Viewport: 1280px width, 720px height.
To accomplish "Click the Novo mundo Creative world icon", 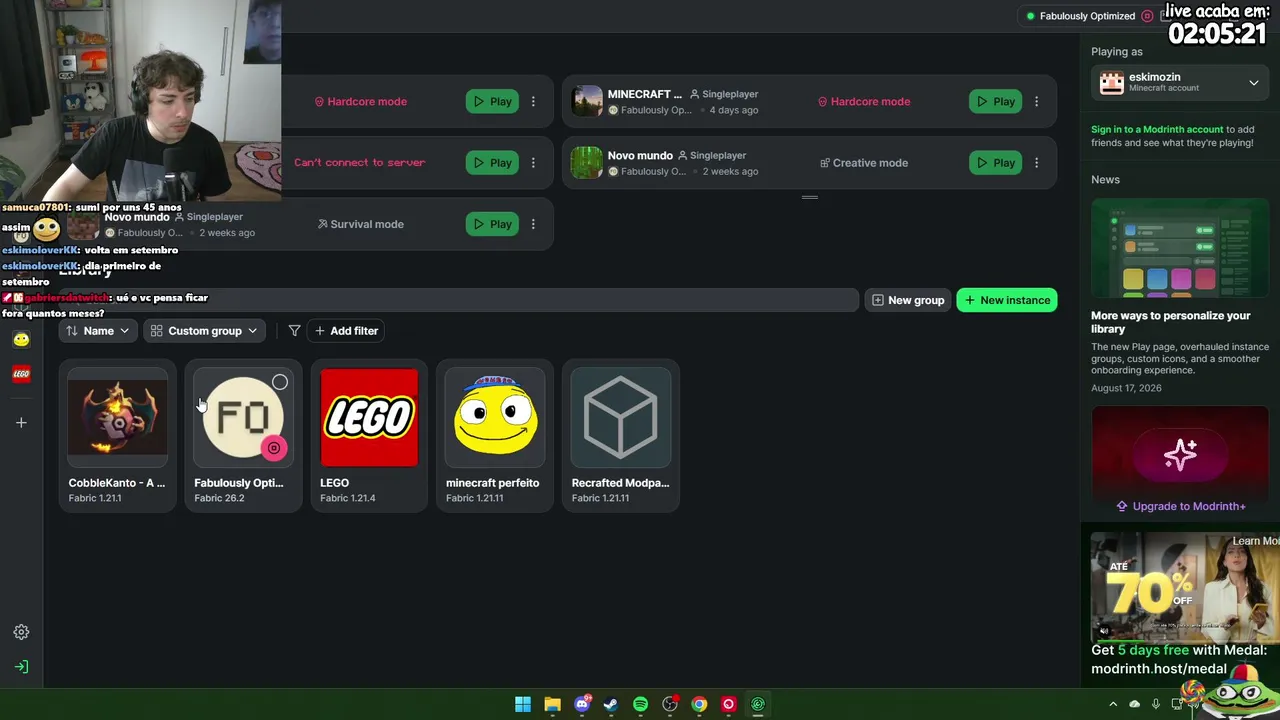I will 587,162.
